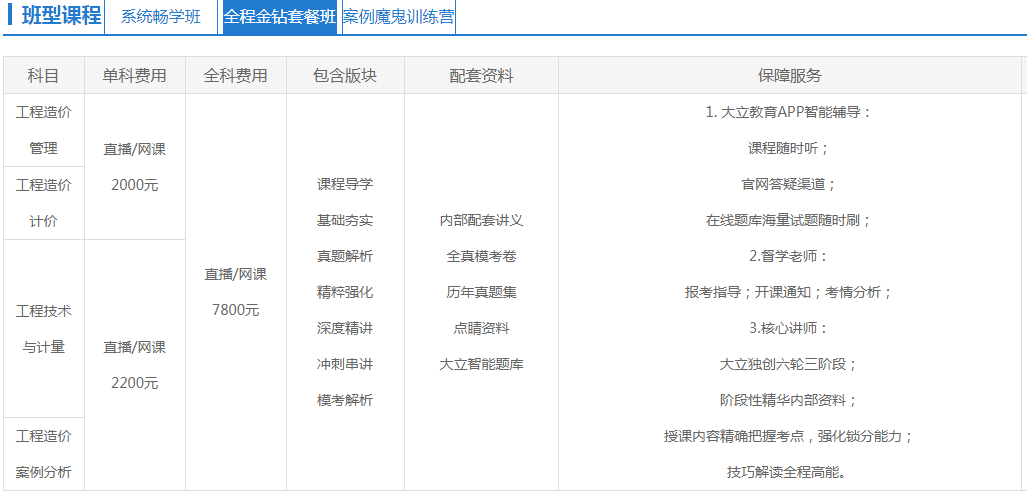Click the 2.督学老师 service line
Screen dimensions: 1027x495
coord(789,257)
